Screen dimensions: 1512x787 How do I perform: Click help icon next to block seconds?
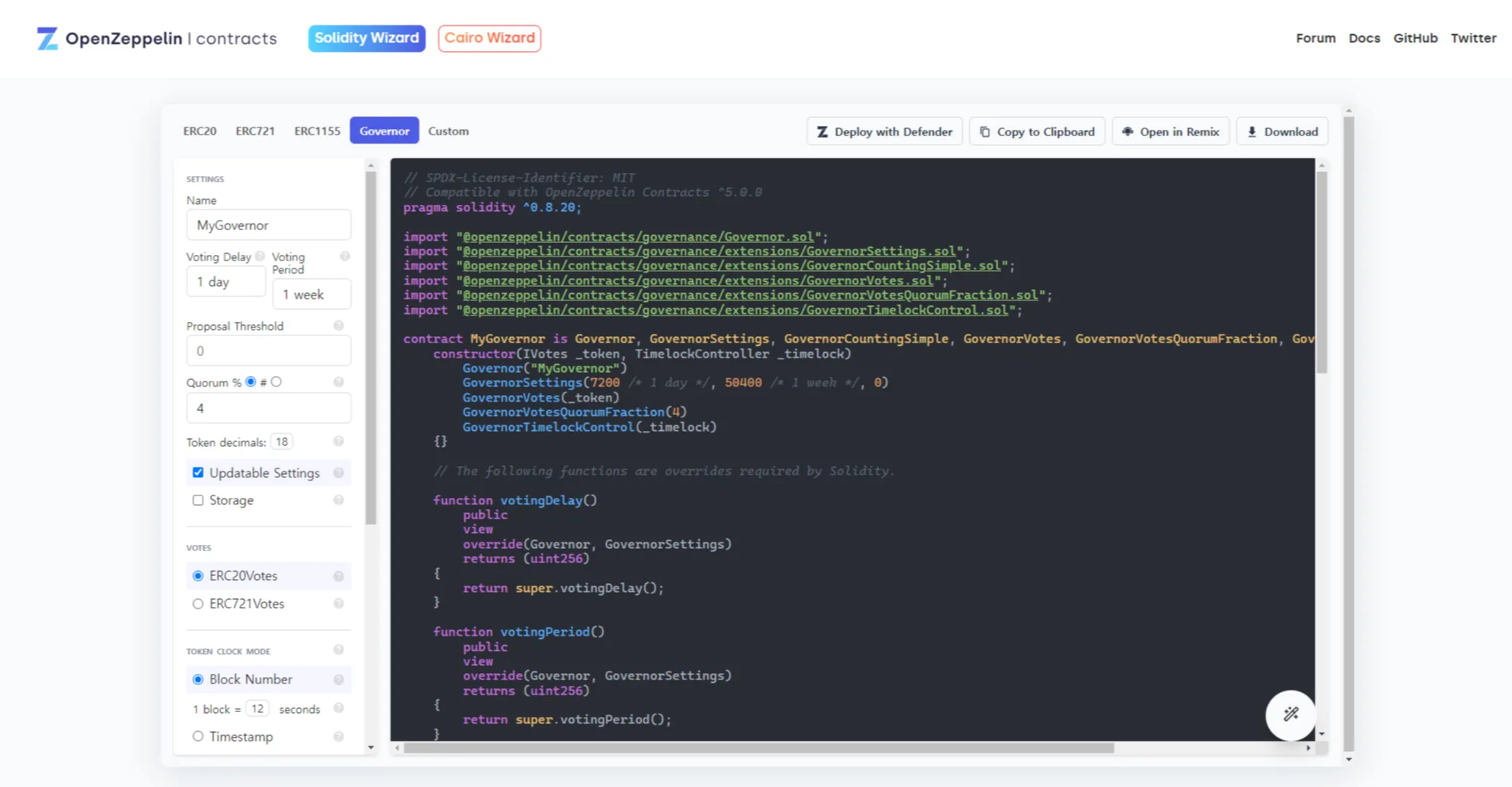point(339,708)
